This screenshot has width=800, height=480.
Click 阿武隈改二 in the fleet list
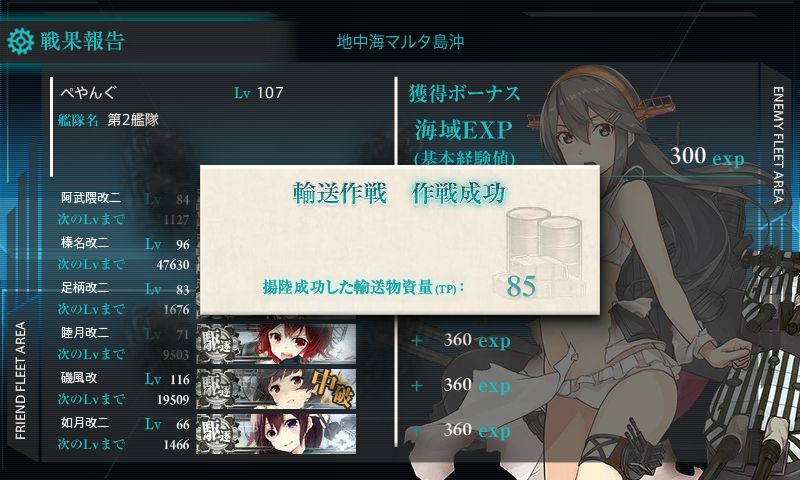tap(91, 198)
